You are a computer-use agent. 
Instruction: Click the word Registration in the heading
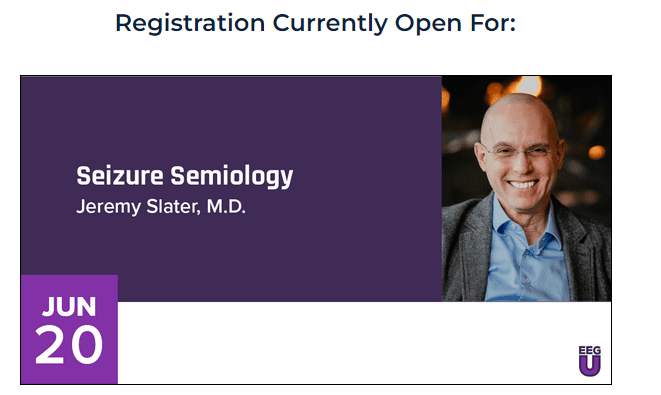coord(190,24)
